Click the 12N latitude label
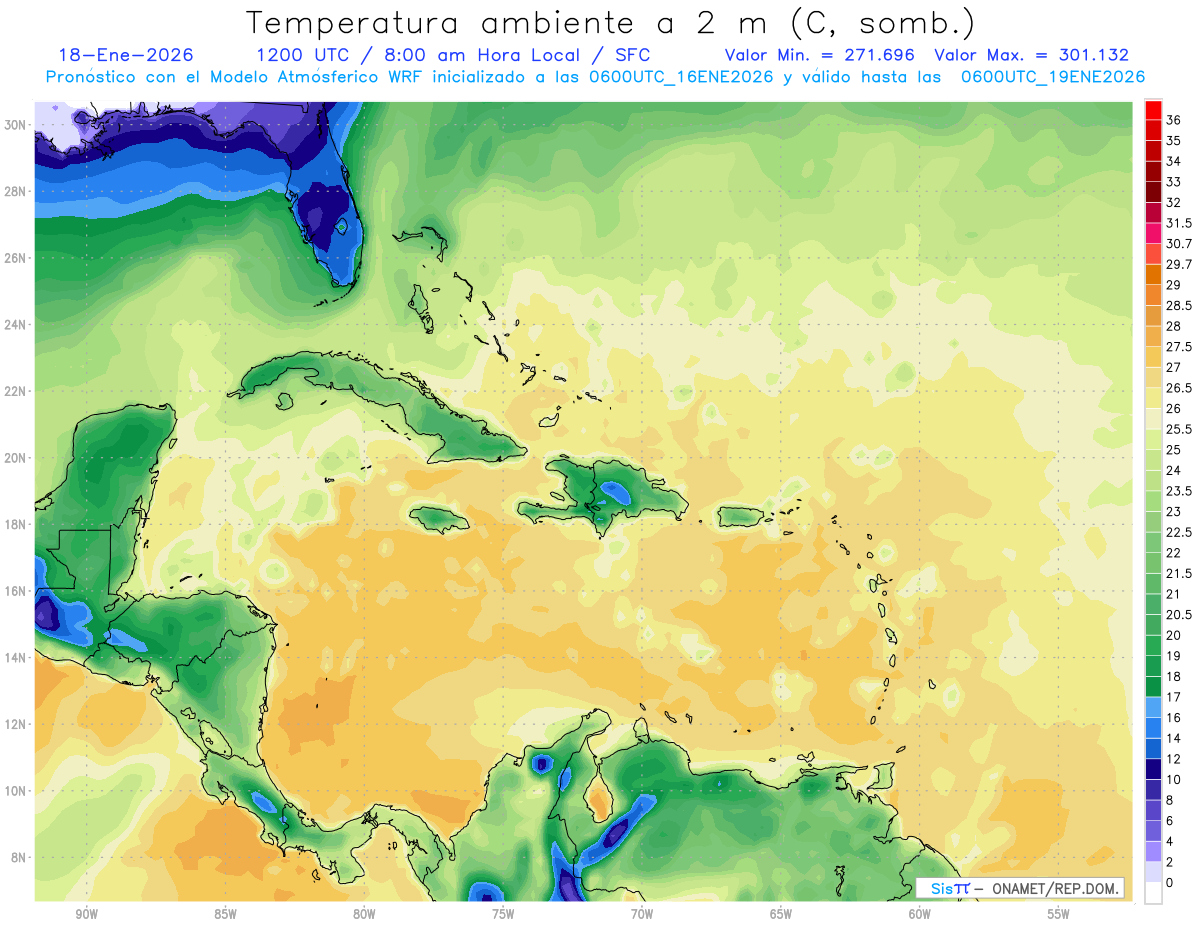 15,724
